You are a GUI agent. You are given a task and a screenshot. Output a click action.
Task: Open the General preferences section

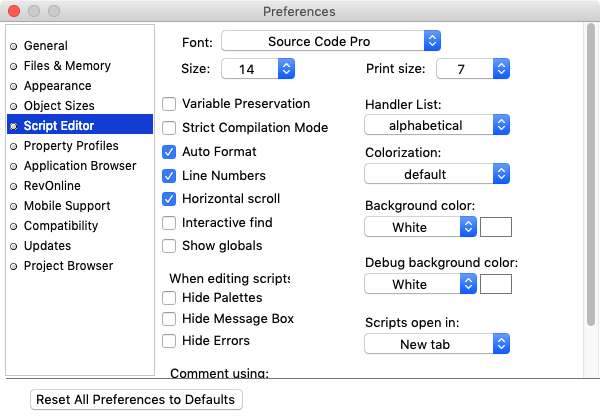click(46, 46)
